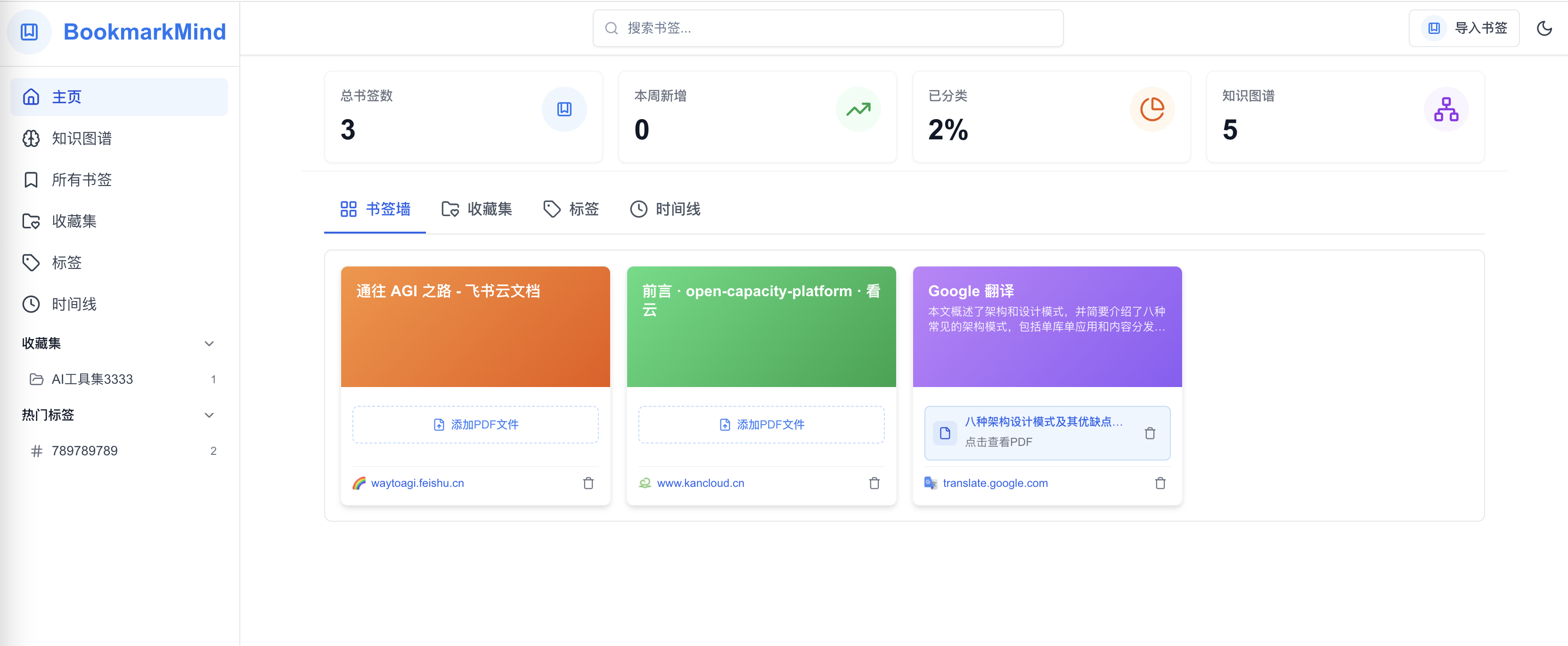Click the 总书签数 bookmark stat icon

tap(564, 109)
